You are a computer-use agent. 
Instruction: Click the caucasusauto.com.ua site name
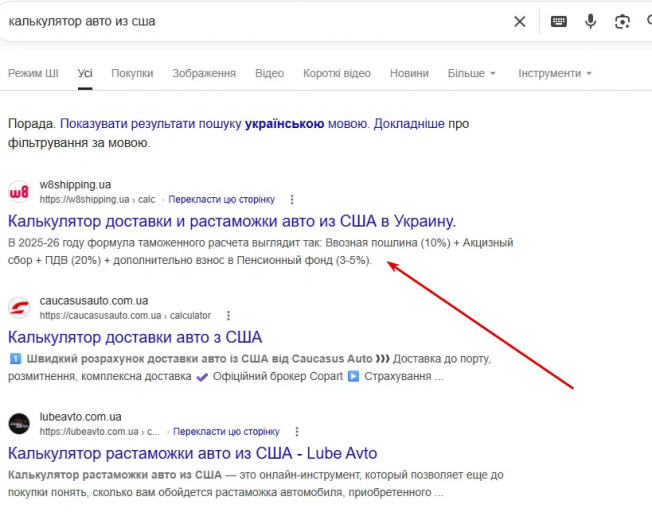coord(94,301)
